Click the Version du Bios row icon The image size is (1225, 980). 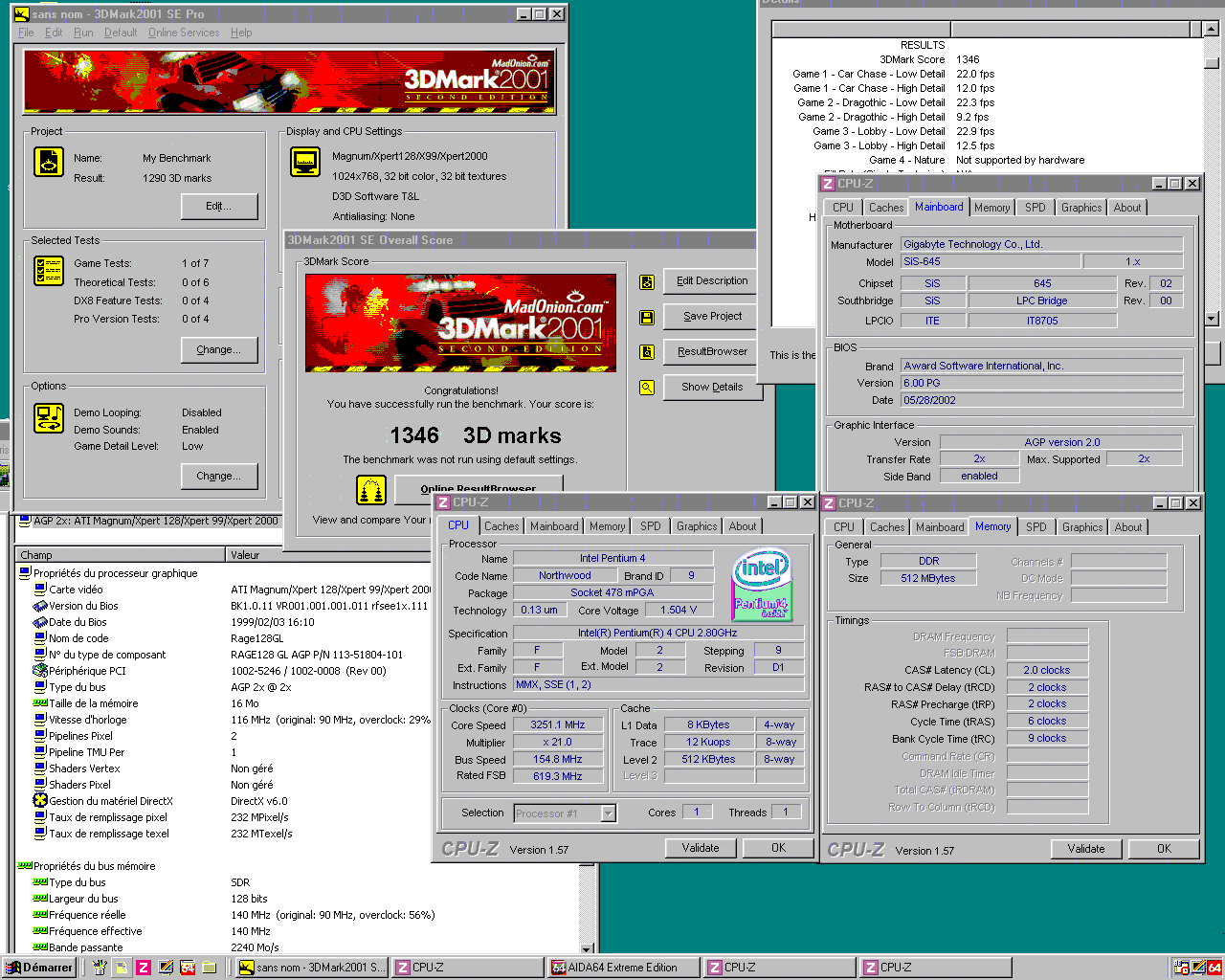[40, 606]
